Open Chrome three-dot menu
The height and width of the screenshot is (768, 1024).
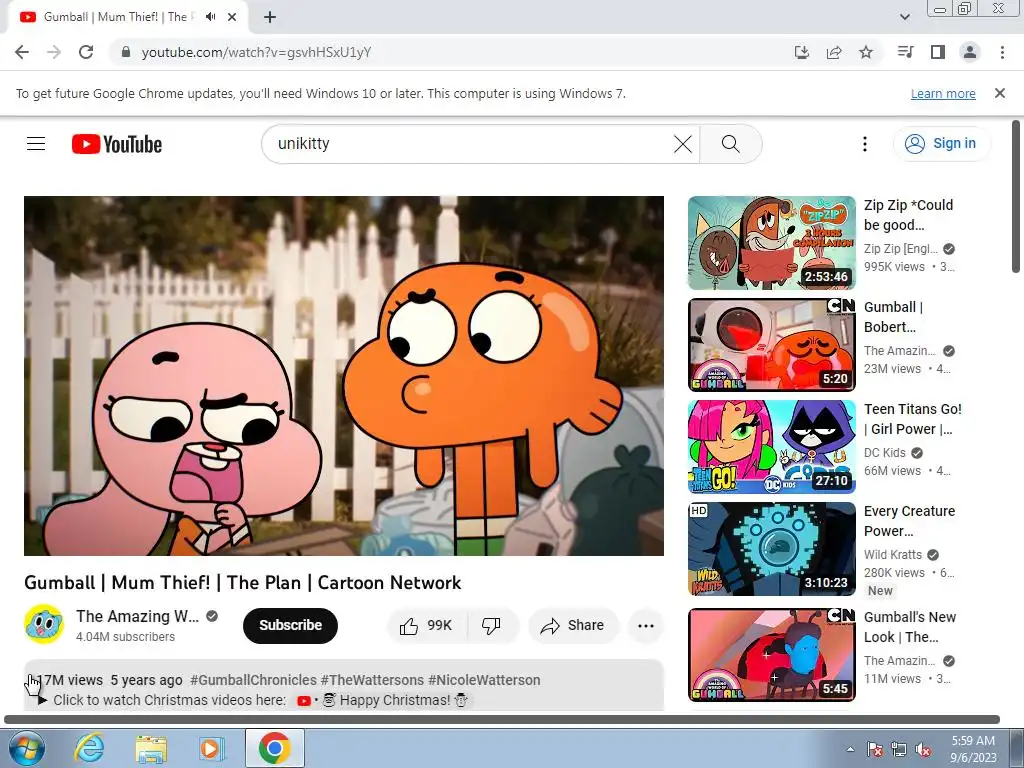point(1002,52)
